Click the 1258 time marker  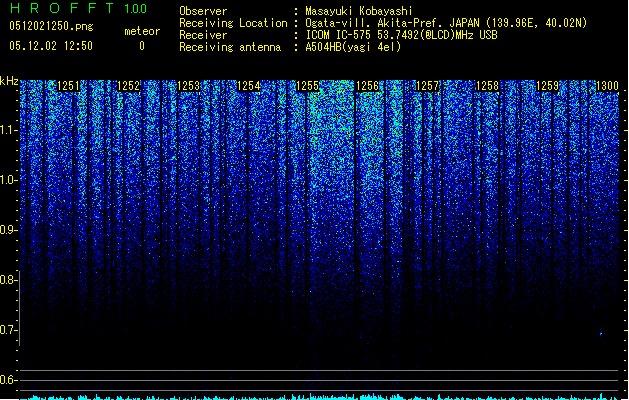point(487,86)
